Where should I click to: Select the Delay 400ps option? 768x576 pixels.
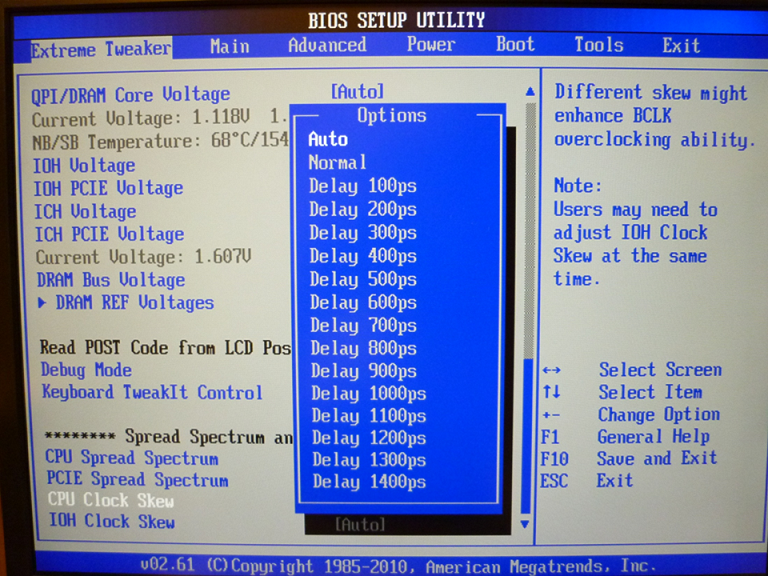(363, 256)
